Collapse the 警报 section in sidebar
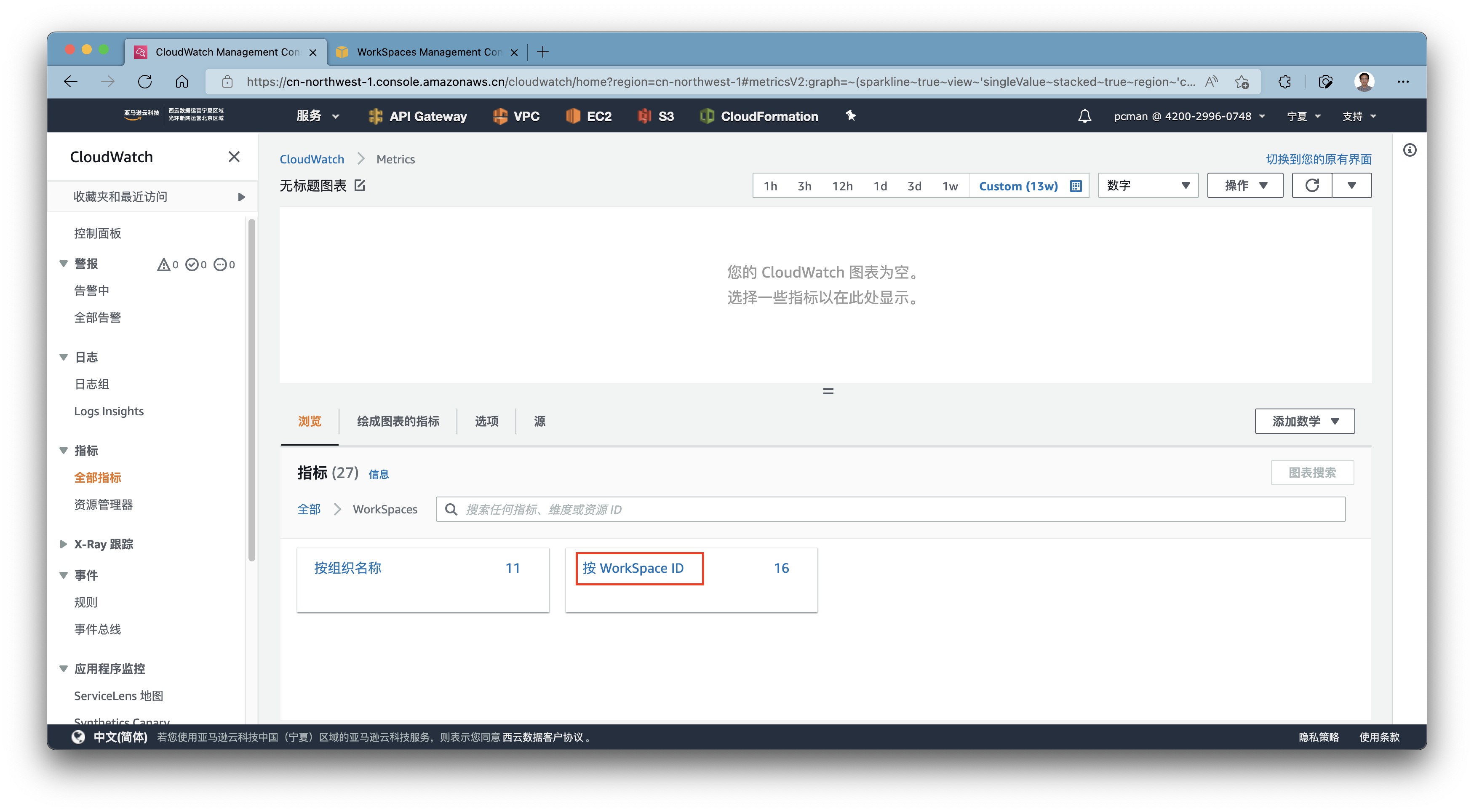 click(x=64, y=264)
